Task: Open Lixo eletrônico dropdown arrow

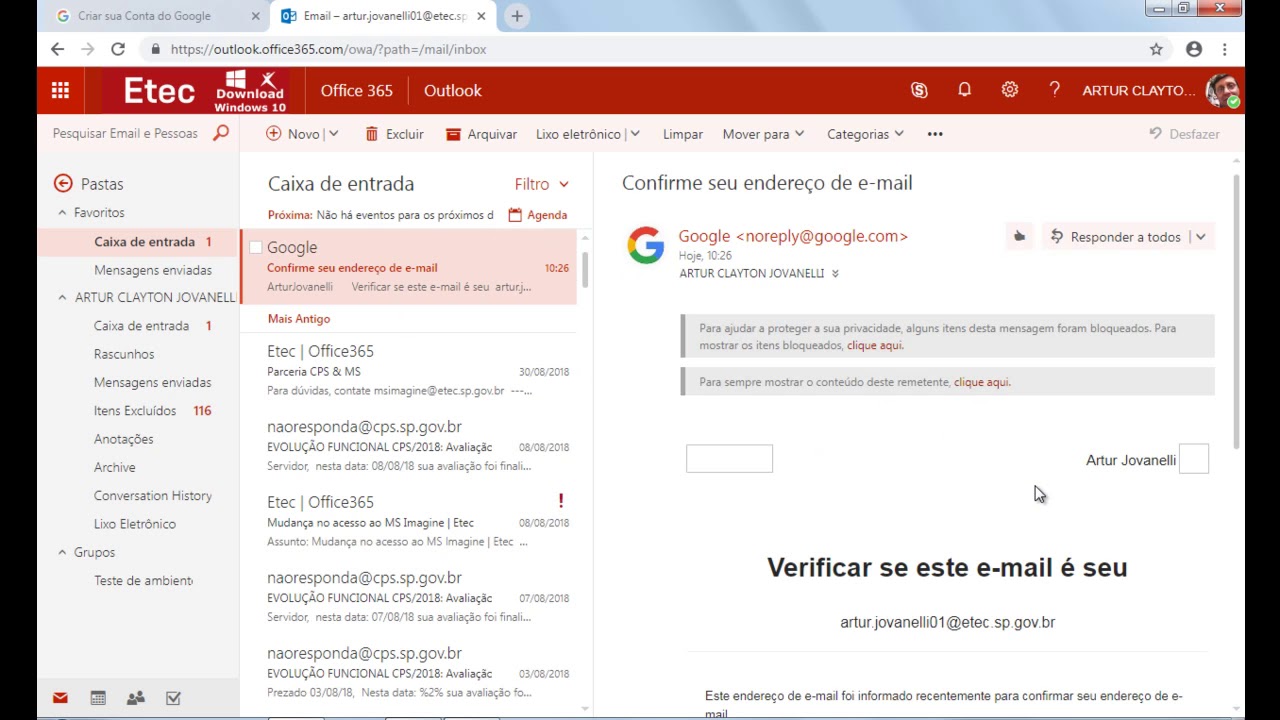Action: pyautogui.click(x=635, y=134)
